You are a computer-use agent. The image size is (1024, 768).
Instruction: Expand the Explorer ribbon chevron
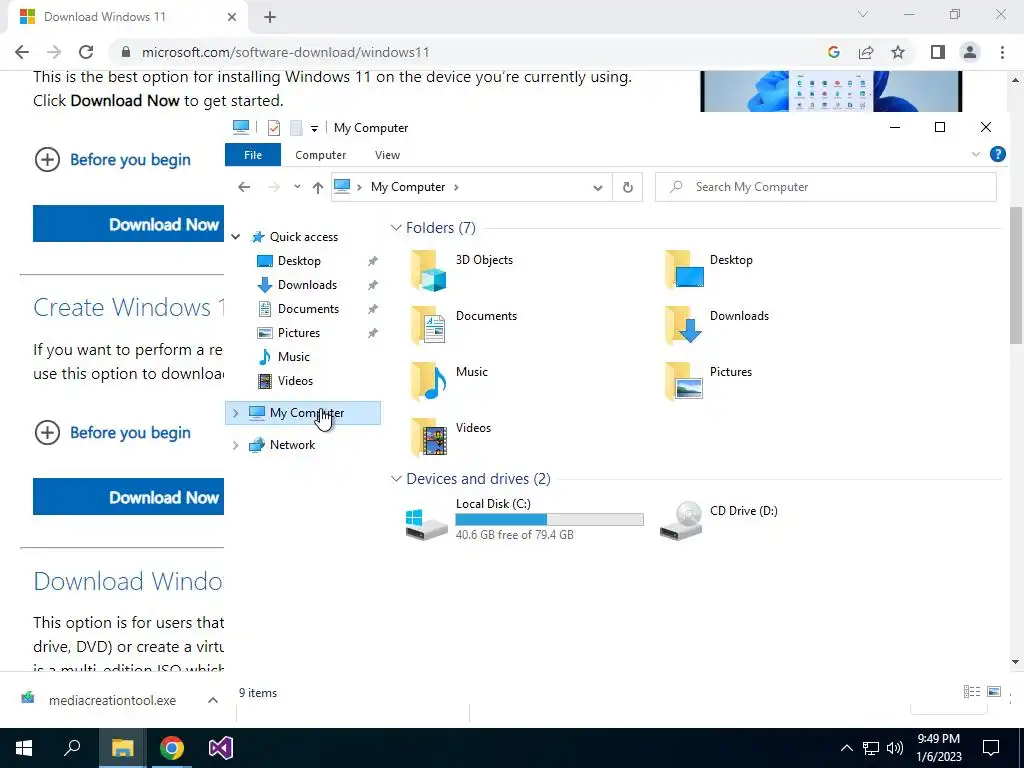pos(976,155)
